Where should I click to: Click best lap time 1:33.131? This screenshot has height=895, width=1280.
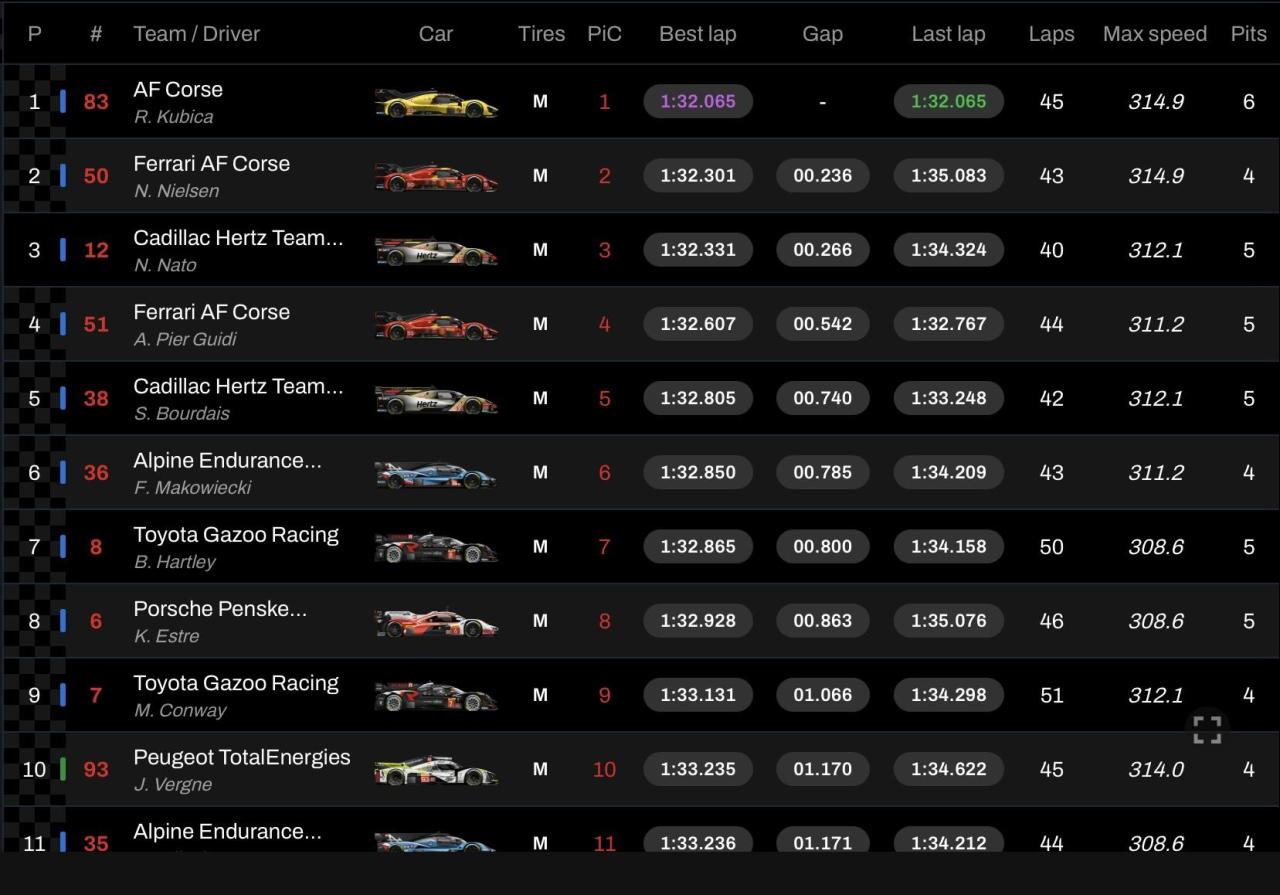(x=698, y=695)
